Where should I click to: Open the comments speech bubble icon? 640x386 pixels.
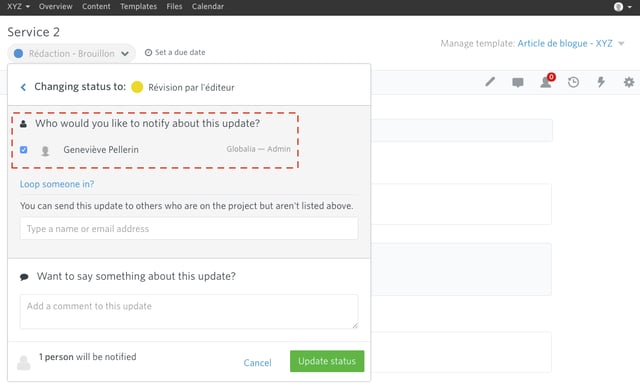click(x=518, y=82)
